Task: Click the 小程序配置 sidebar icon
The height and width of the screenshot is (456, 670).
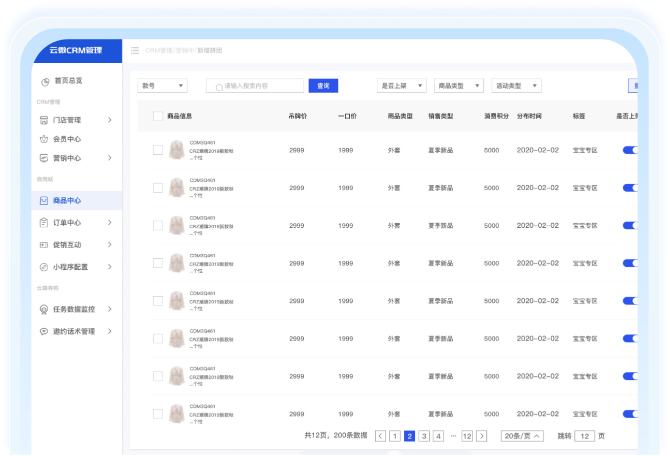Action: click(44, 267)
